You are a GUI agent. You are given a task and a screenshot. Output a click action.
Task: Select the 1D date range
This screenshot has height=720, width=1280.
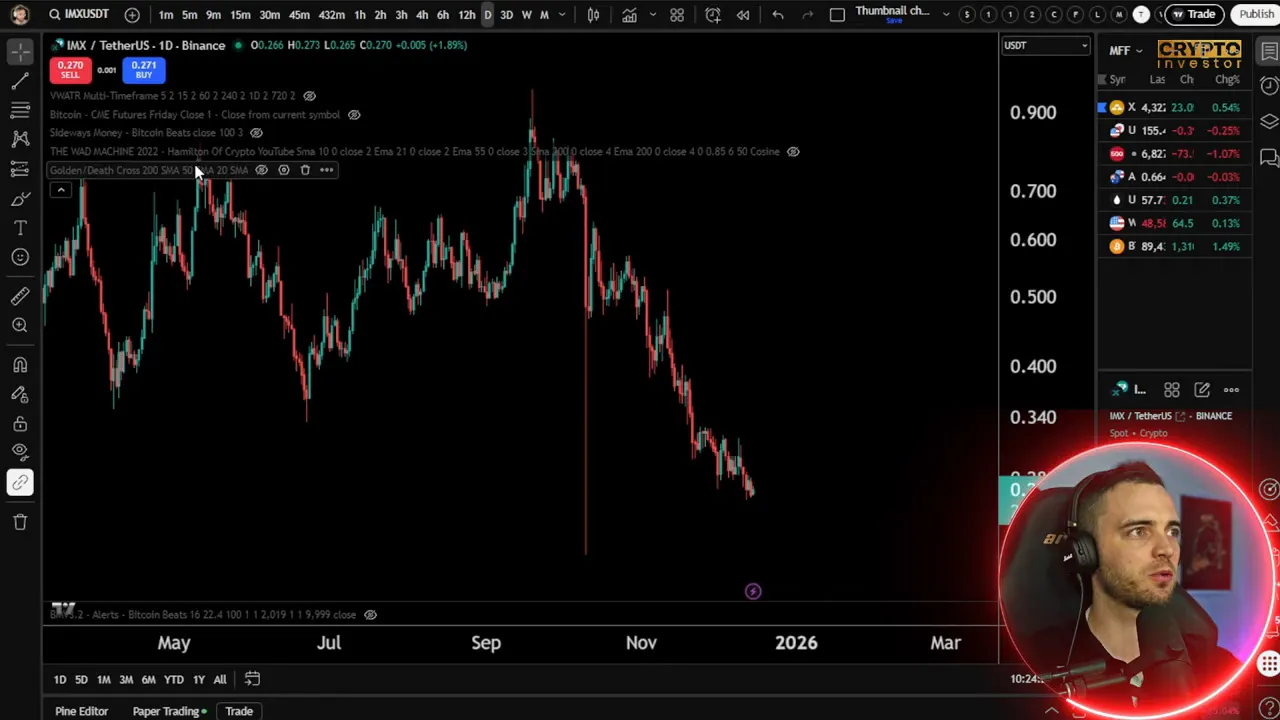59,680
